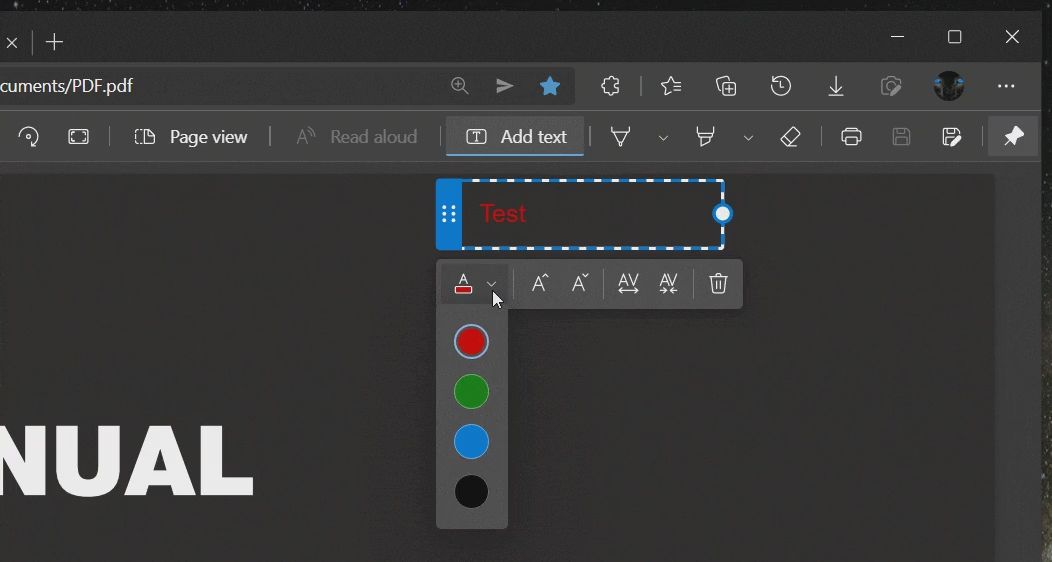The image size is (1052, 562).
Task: Open the Favorites list icon
Action: [671, 86]
